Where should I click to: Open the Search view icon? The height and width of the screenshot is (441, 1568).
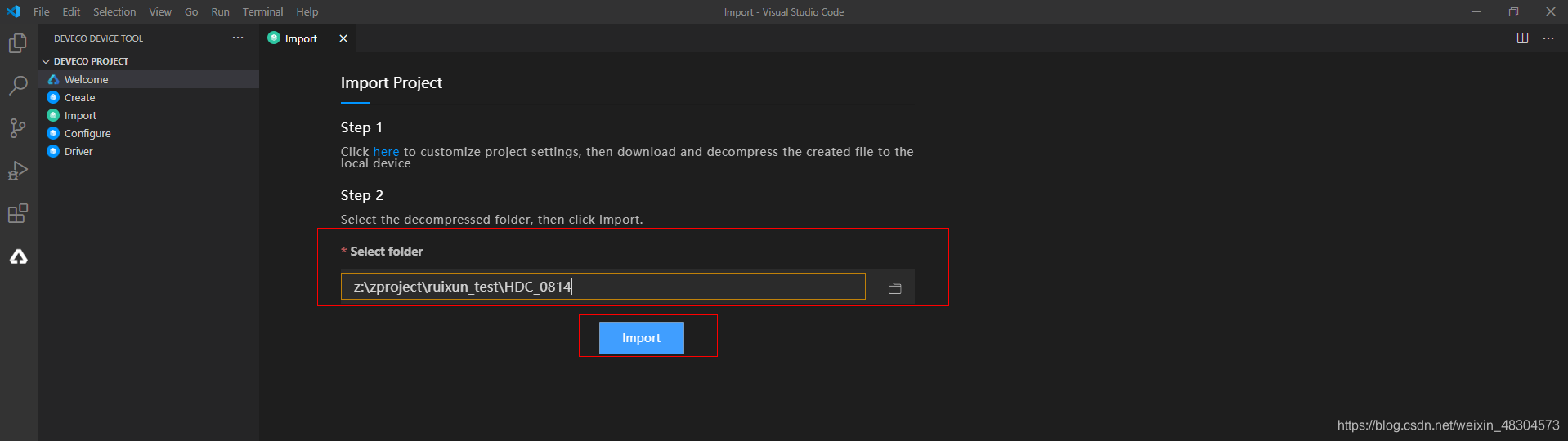pos(18,85)
